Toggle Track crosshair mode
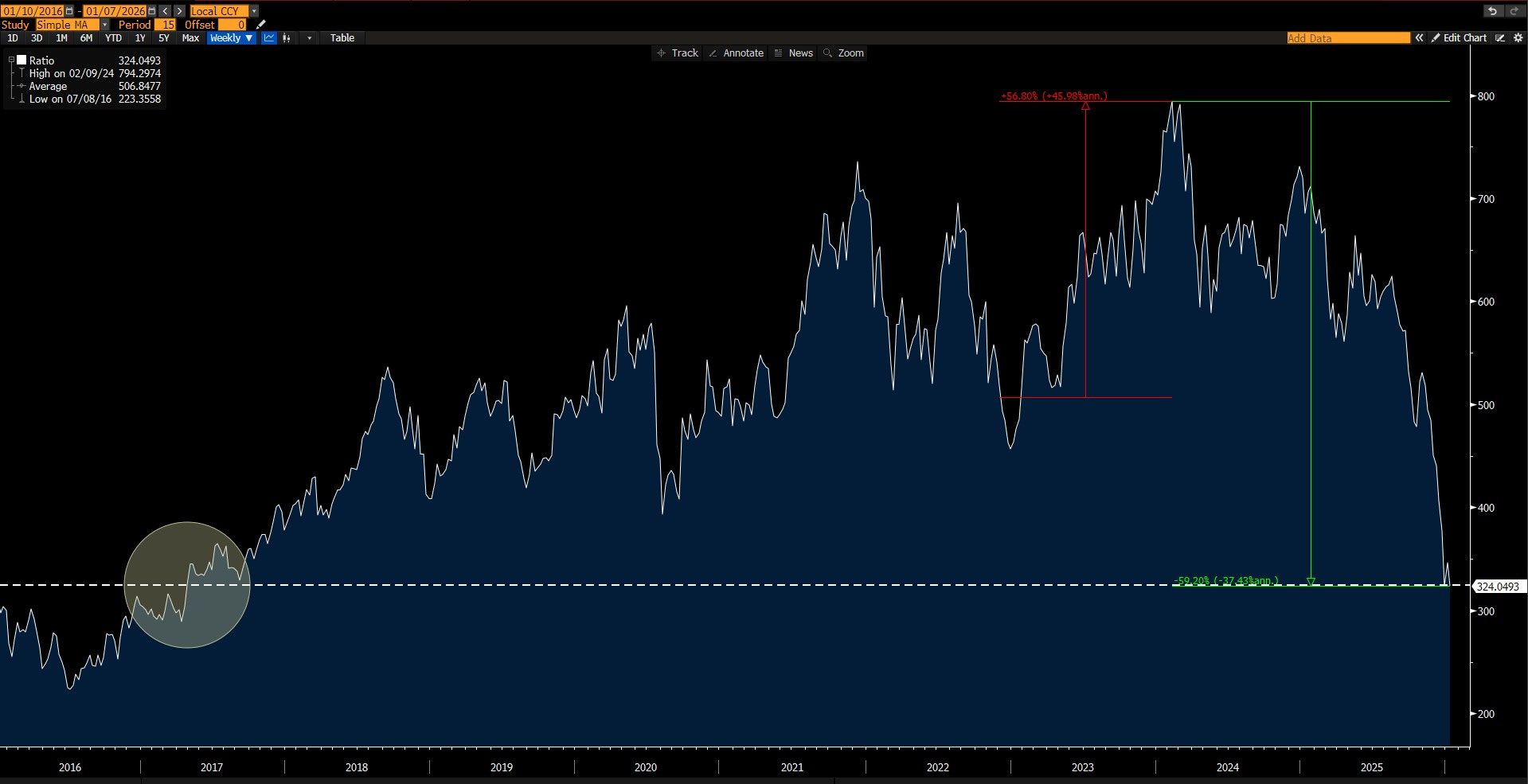Viewport: 1528px width, 784px height. 677,53
